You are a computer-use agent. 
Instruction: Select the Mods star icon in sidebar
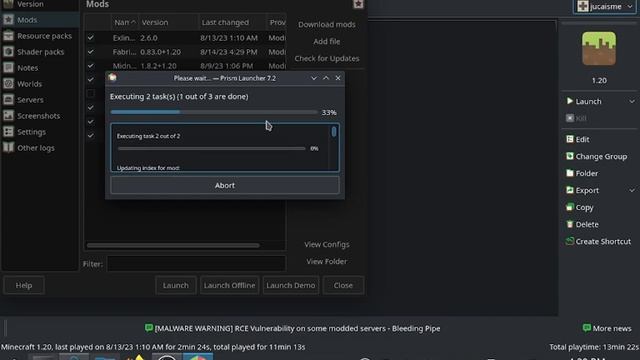click(8, 20)
